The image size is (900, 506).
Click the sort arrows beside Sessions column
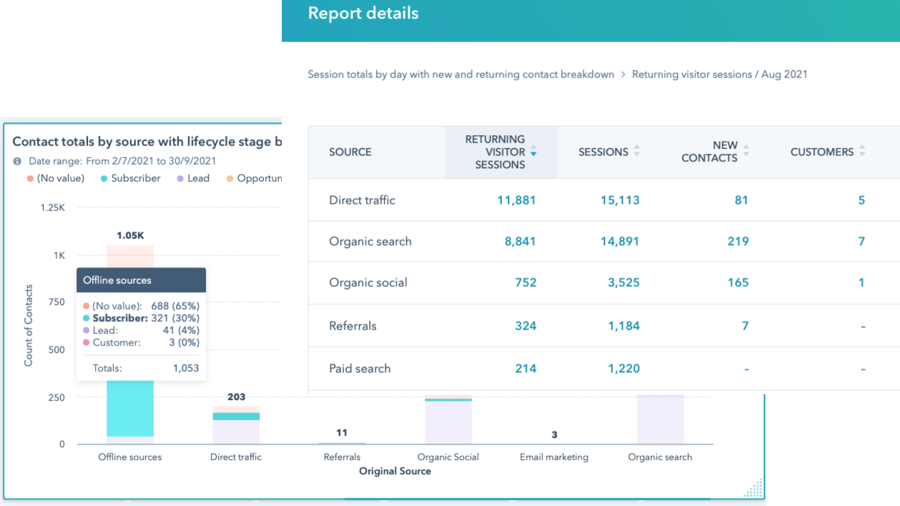[637, 152]
